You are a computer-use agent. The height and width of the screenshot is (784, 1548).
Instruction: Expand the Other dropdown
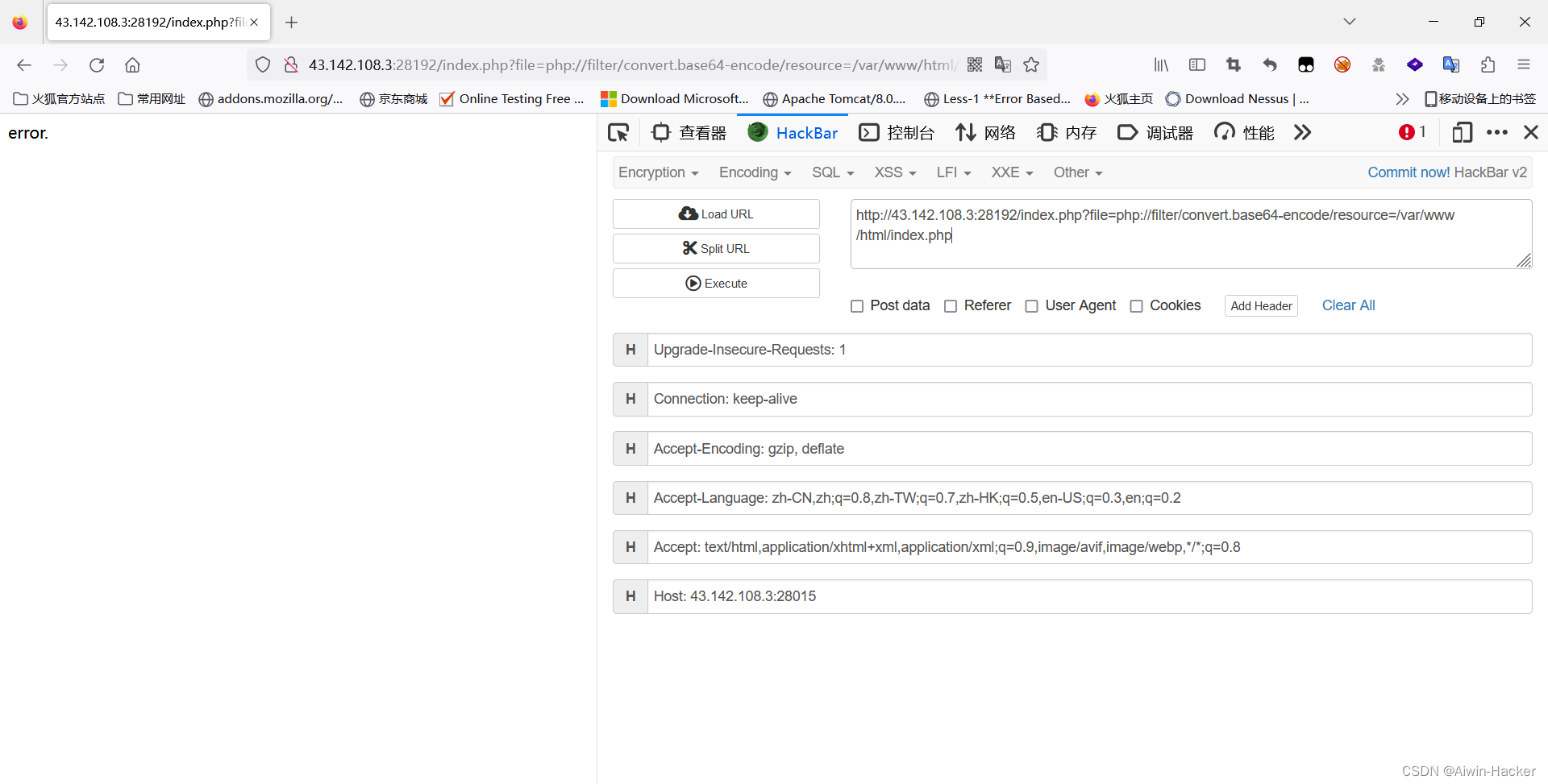point(1077,172)
